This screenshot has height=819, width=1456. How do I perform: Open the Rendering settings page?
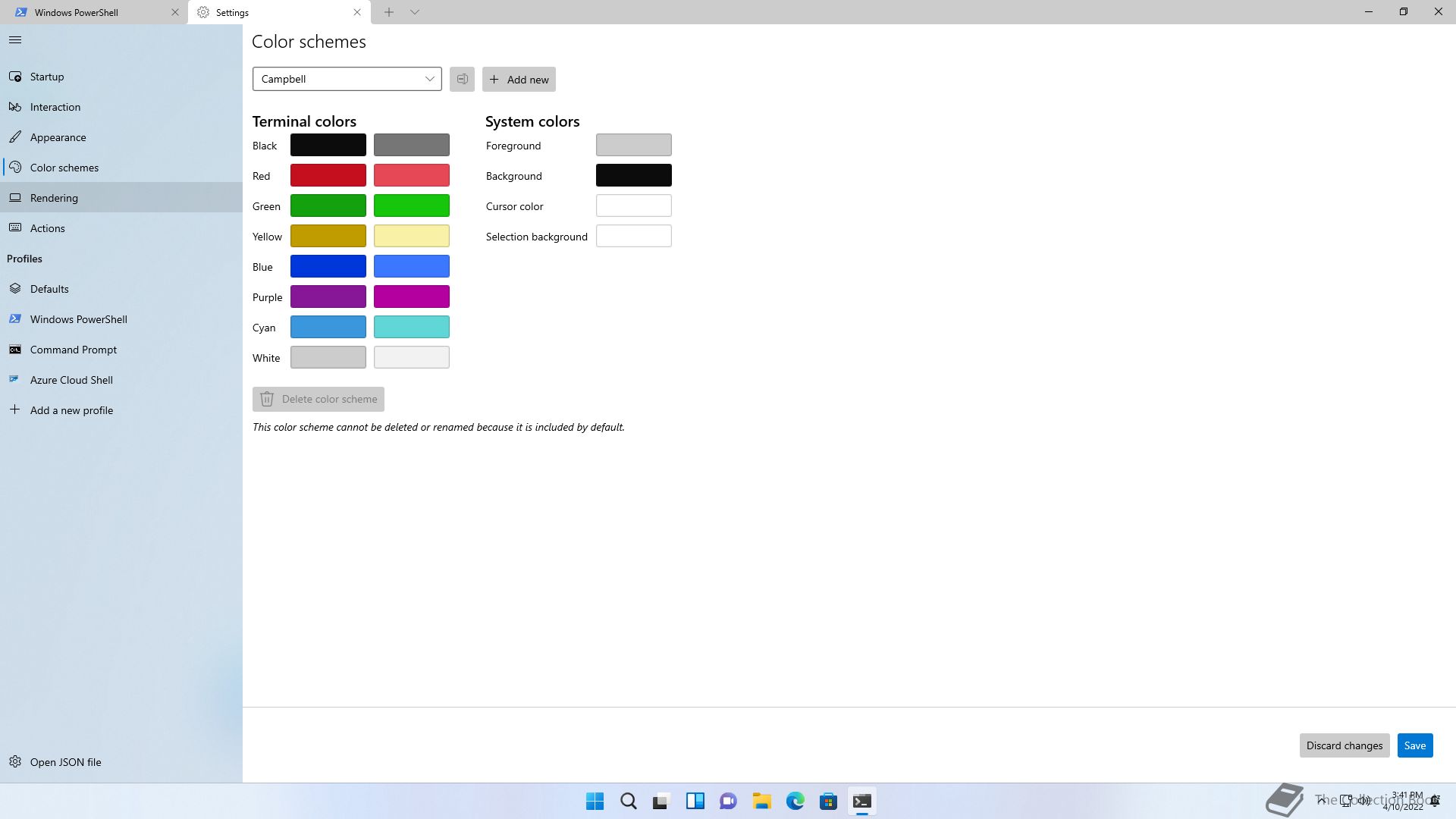(121, 198)
